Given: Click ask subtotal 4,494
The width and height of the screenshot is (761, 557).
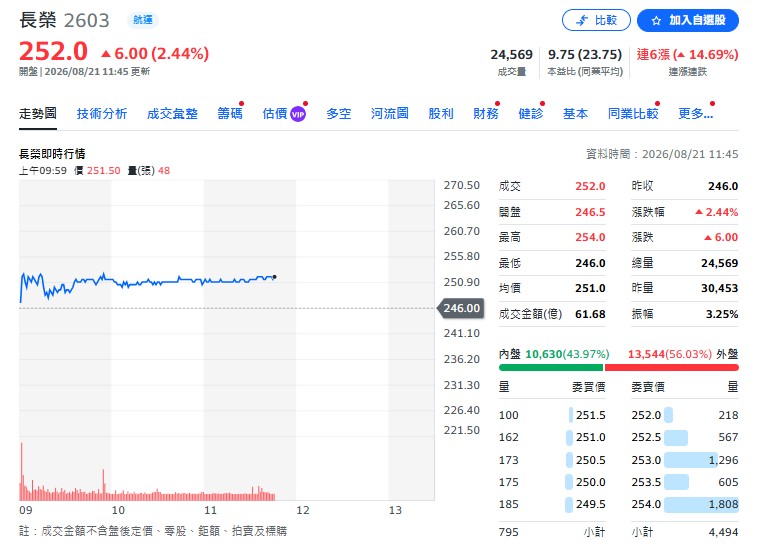Looking at the screenshot, I should coord(723,532).
